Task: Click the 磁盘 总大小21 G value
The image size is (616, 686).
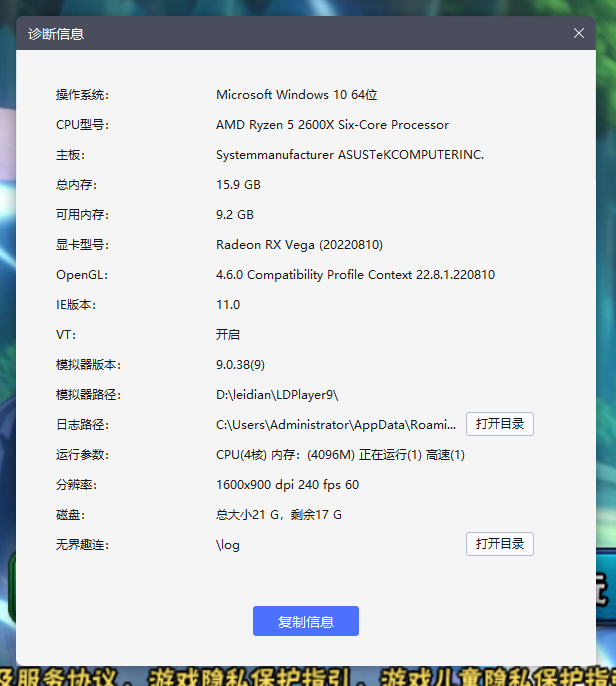Action: coord(279,515)
